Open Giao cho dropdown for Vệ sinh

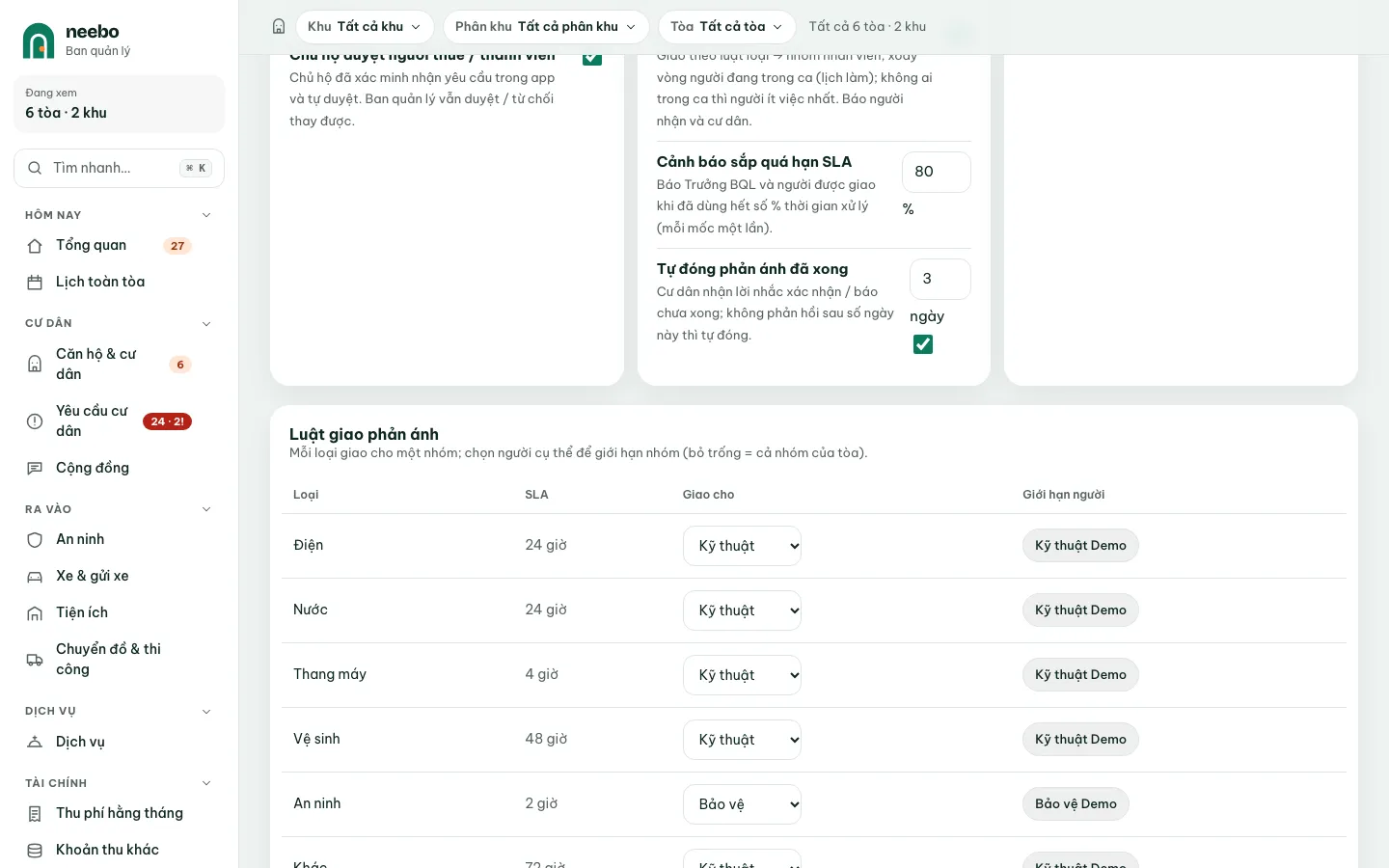(742, 740)
